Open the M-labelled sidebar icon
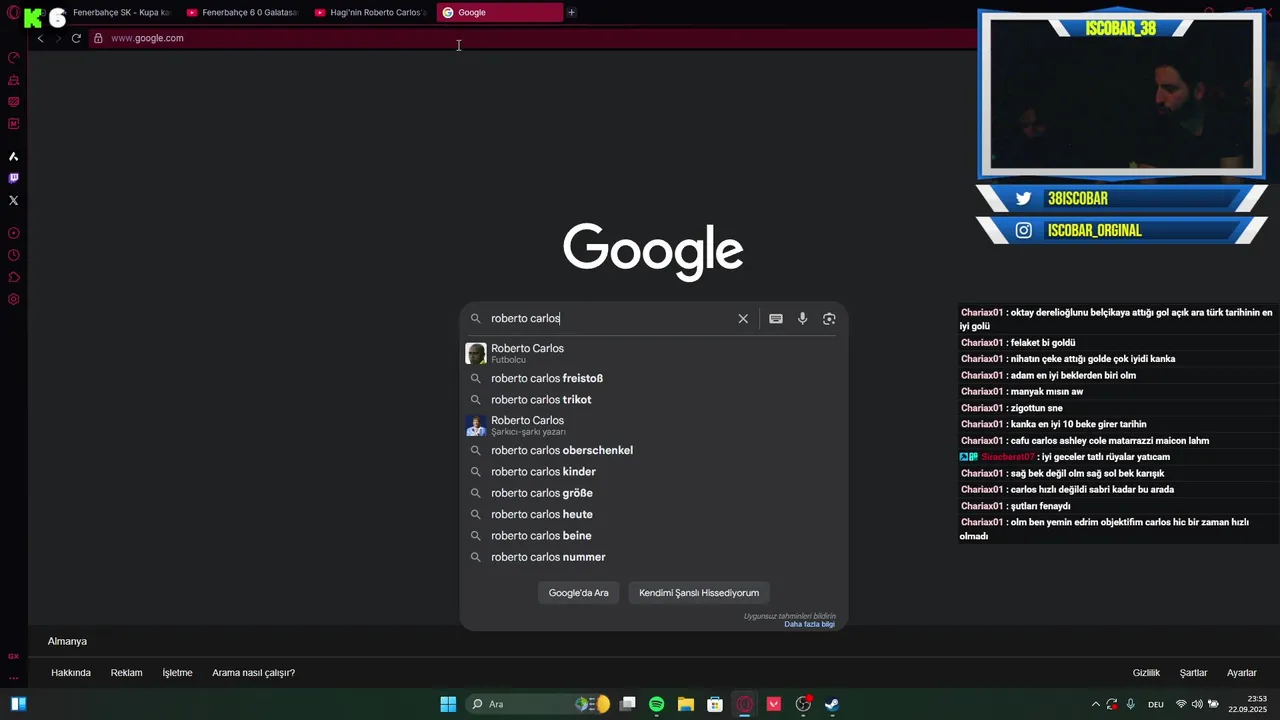Screen dimensions: 1280x720 pyautogui.click(x=14, y=124)
